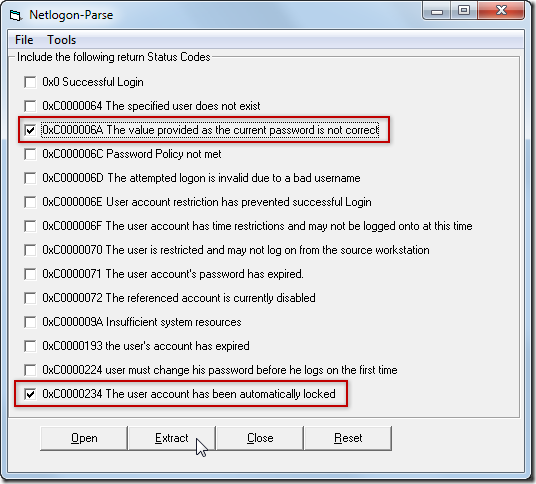This screenshot has height=484, width=536.
Task: Click the Netlogon-Parse title bar app icon
Action: pyautogui.click(x=15, y=15)
